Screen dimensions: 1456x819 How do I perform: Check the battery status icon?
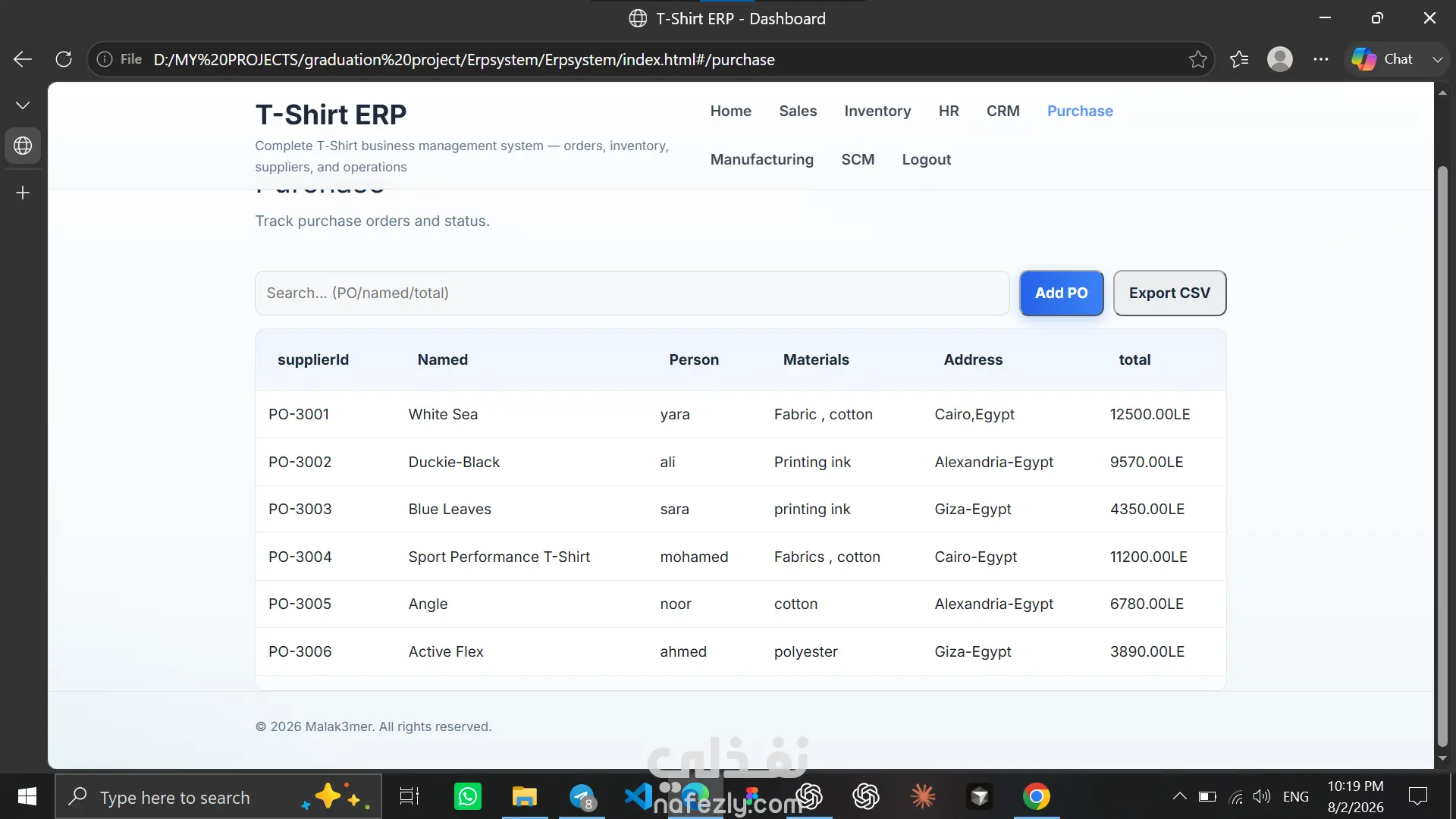click(1207, 796)
